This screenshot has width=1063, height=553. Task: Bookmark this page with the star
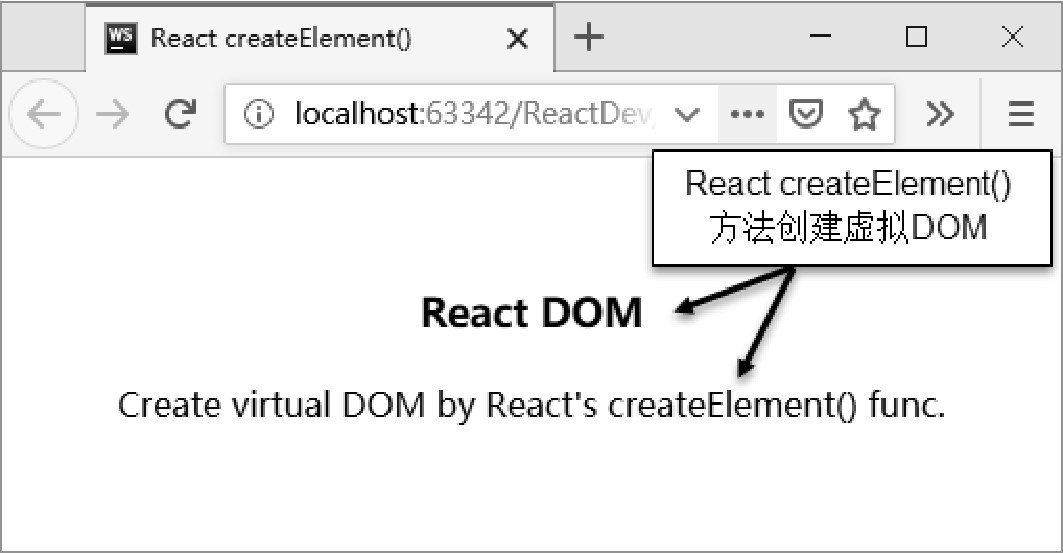864,114
